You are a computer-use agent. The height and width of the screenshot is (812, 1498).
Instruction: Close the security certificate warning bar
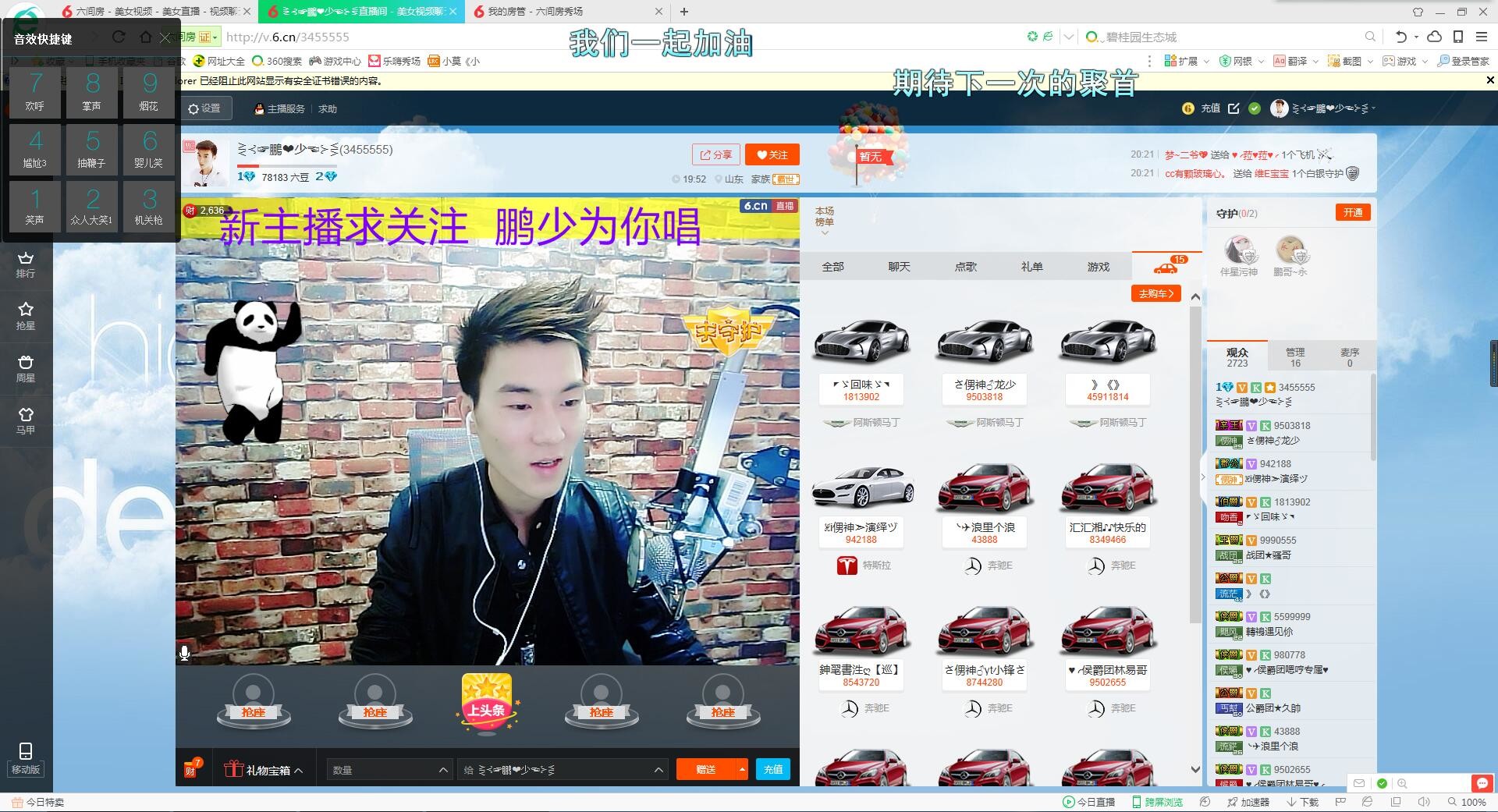(1489, 80)
